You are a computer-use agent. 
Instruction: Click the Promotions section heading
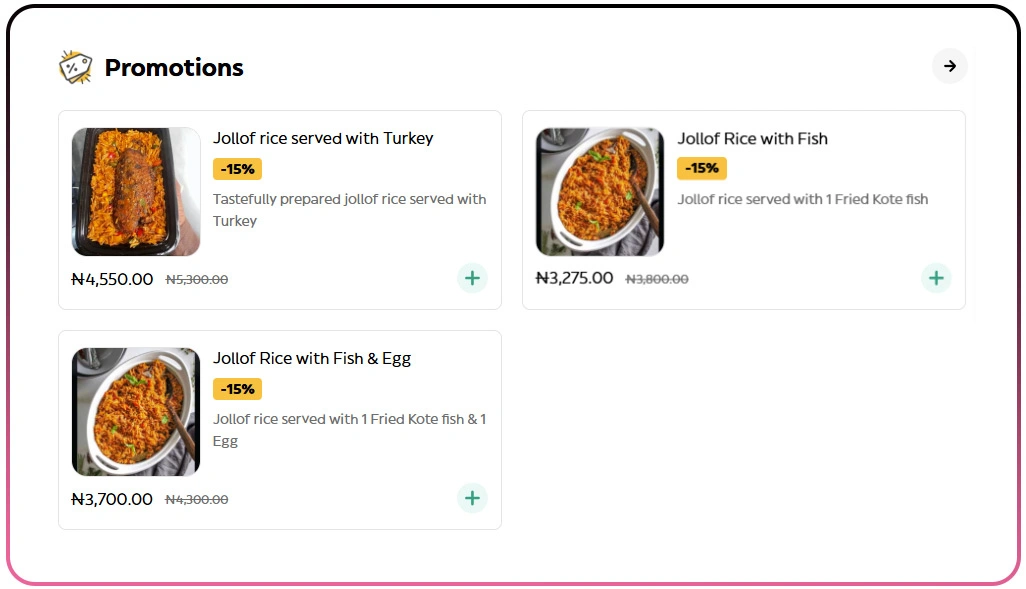173,67
